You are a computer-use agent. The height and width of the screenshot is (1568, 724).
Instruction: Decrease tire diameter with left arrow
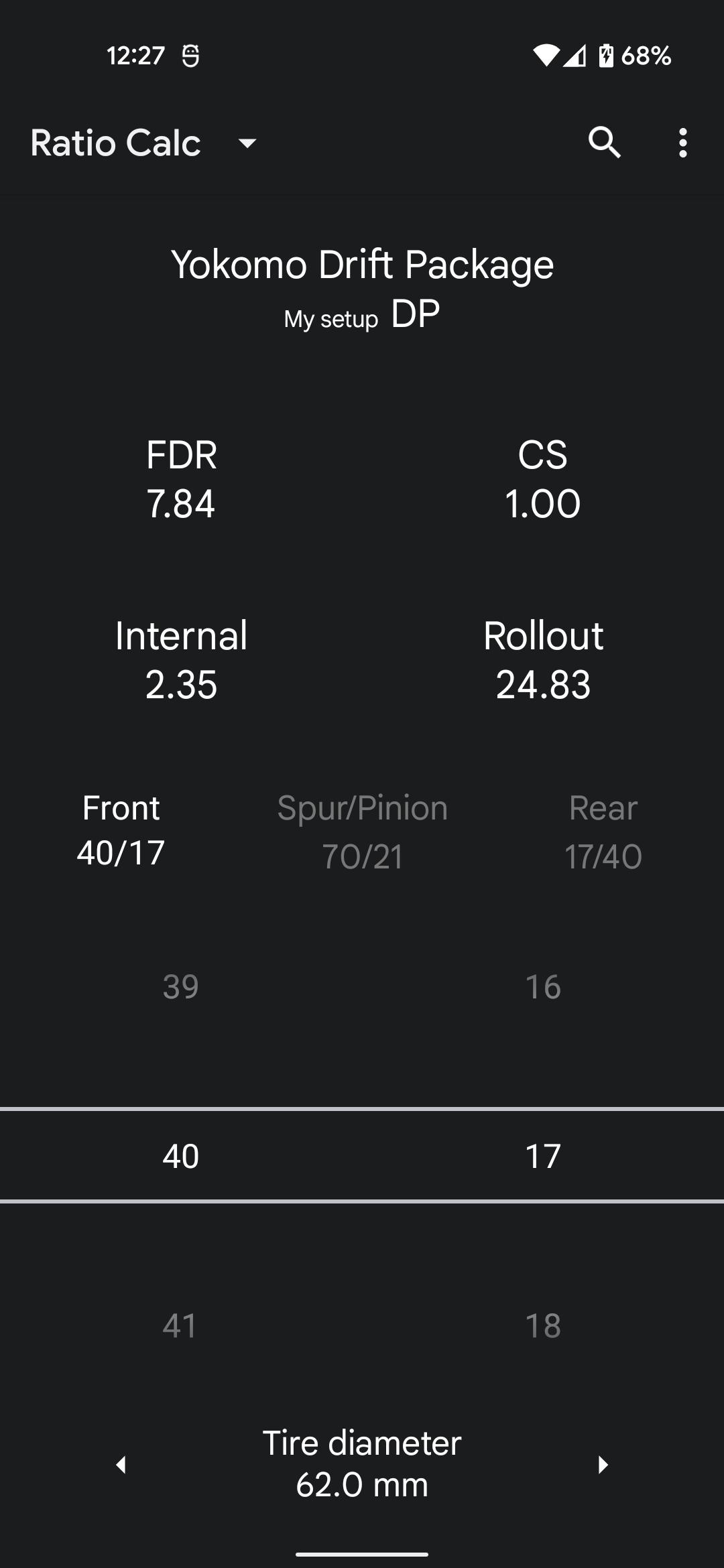click(x=121, y=1465)
